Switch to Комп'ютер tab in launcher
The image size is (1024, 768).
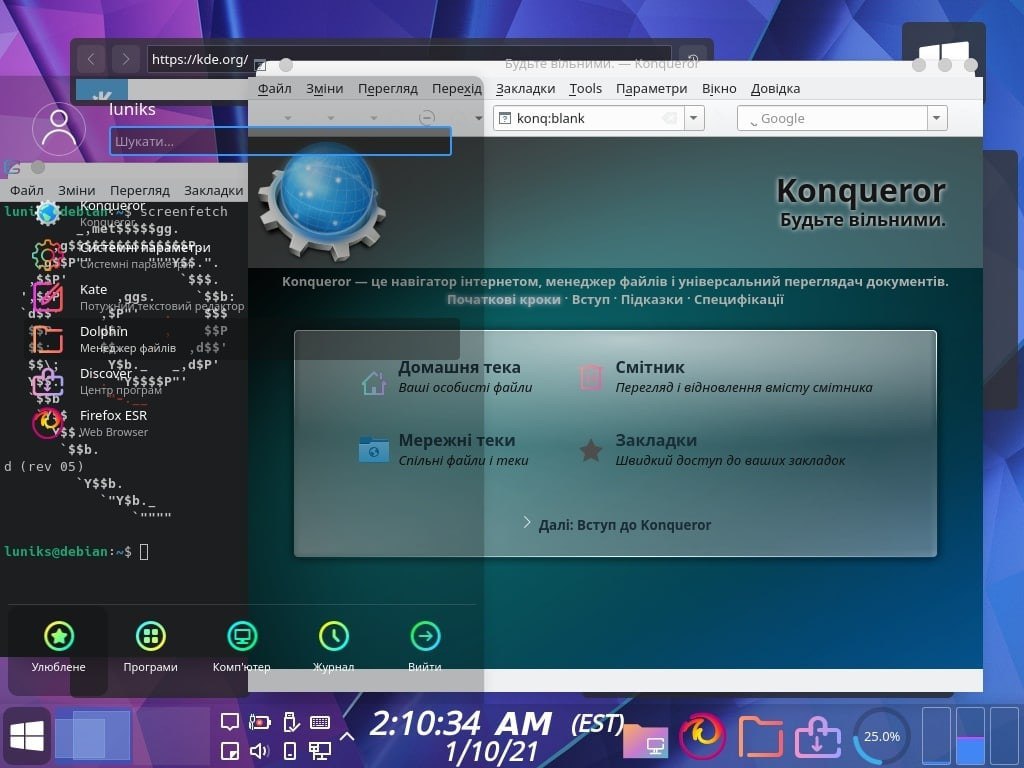242,647
